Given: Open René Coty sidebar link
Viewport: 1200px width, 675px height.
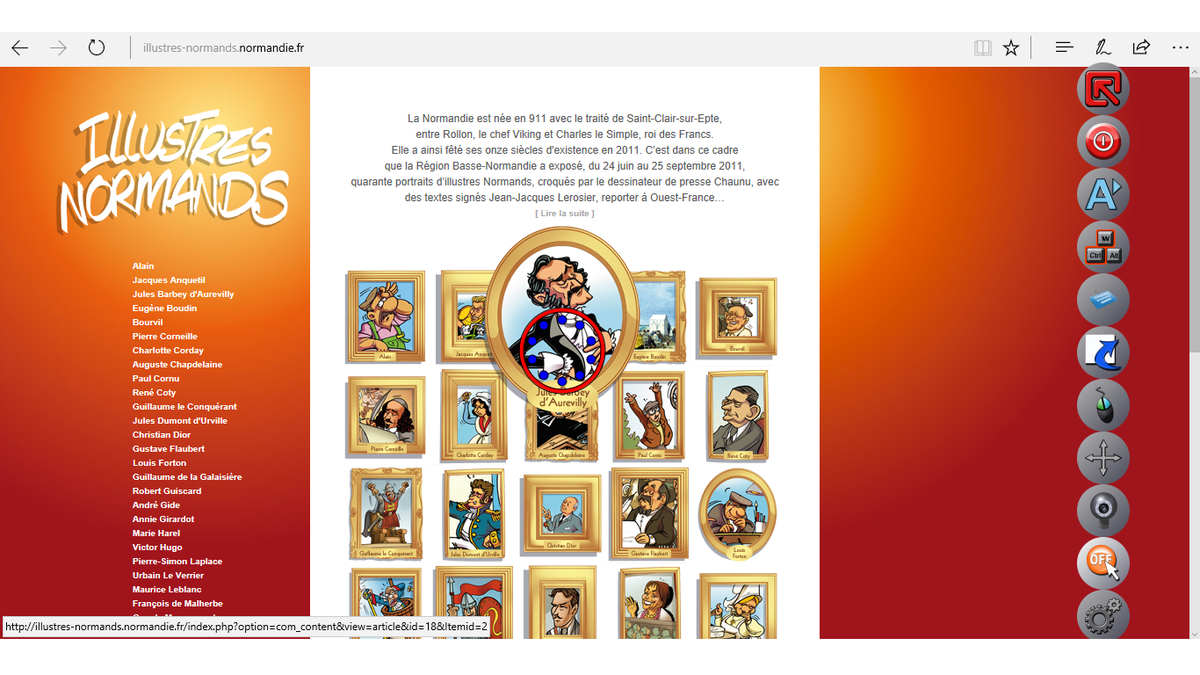Looking at the screenshot, I should 154,393.
